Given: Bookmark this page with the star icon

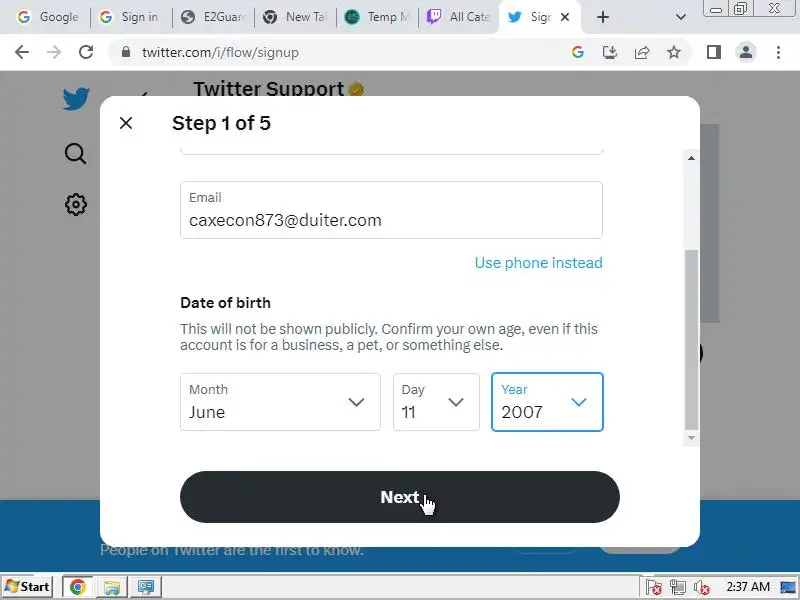Looking at the screenshot, I should [674, 52].
